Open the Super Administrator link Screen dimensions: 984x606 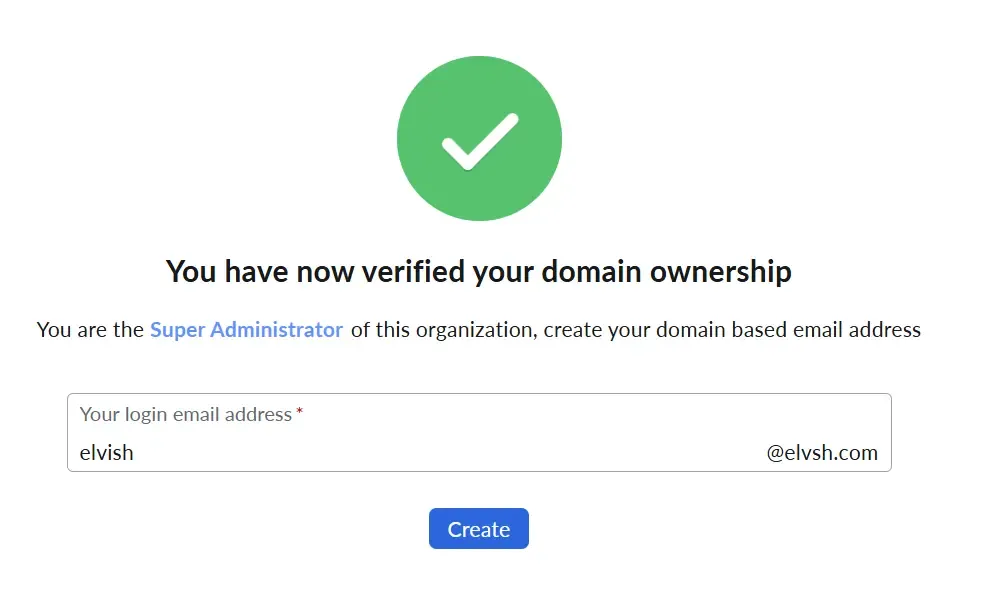click(x=246, y=329)
